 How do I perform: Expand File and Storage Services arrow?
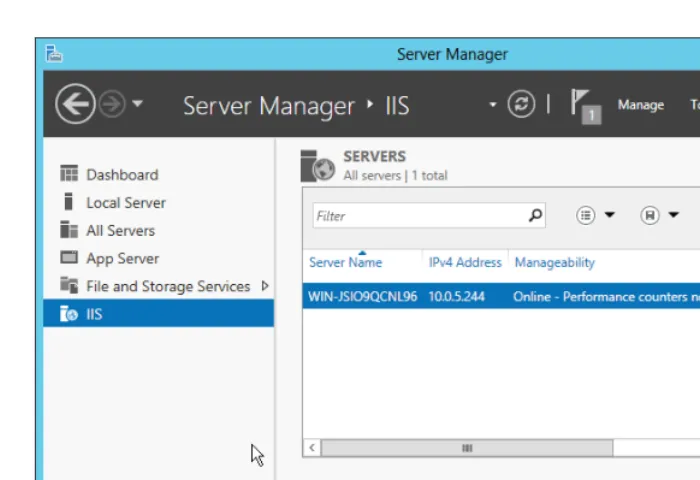(x=265, y=286)
